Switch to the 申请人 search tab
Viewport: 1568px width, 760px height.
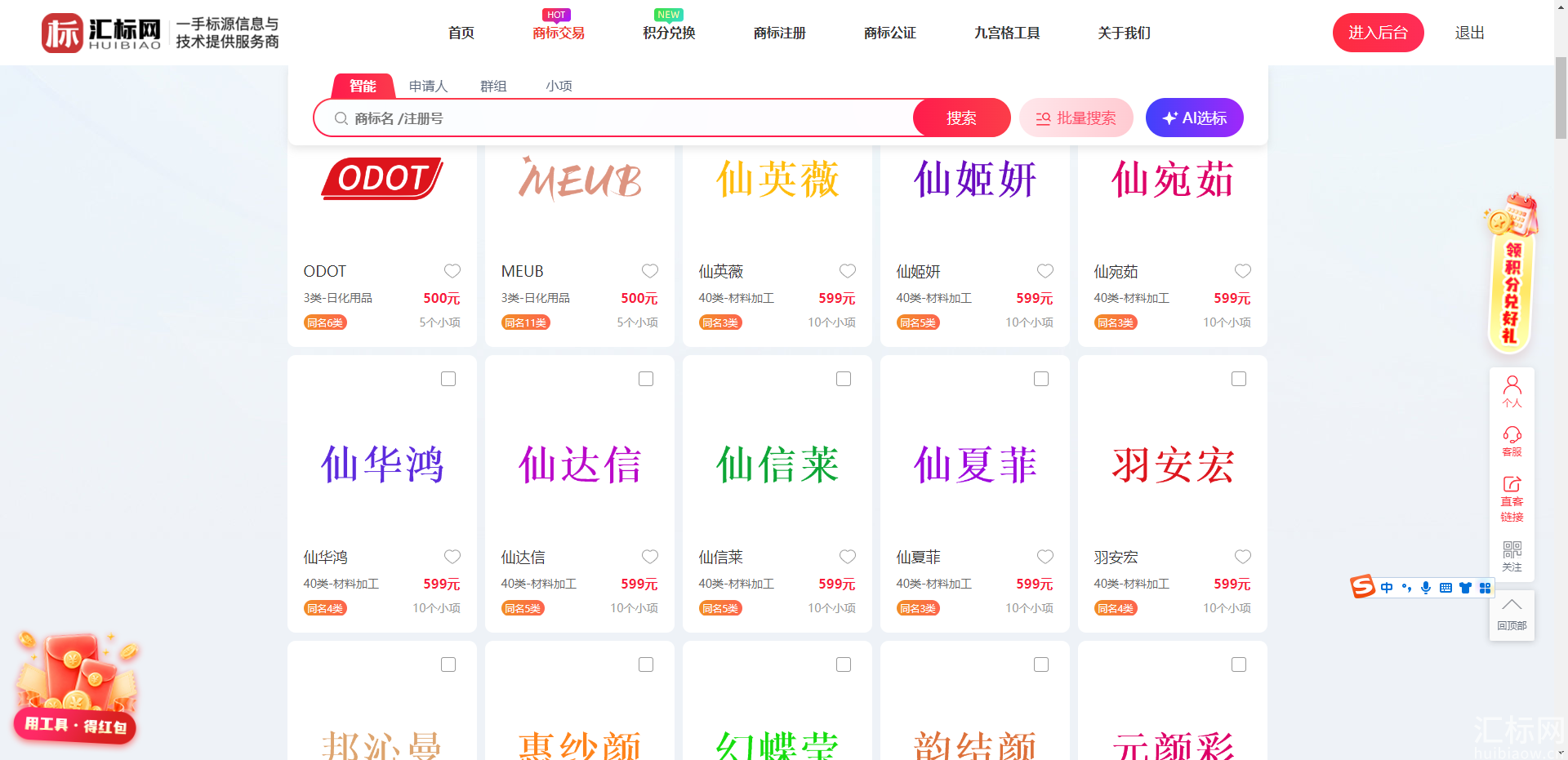click(428, 86)
